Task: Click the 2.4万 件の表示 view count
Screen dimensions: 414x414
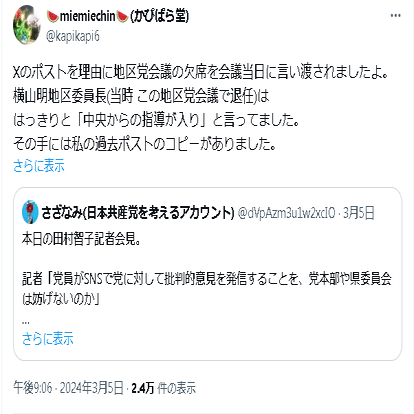Action: click(x=163, y=388)
